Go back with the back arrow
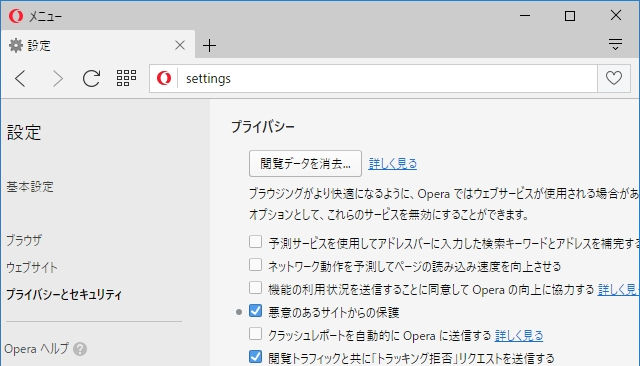 coord(21,78)
